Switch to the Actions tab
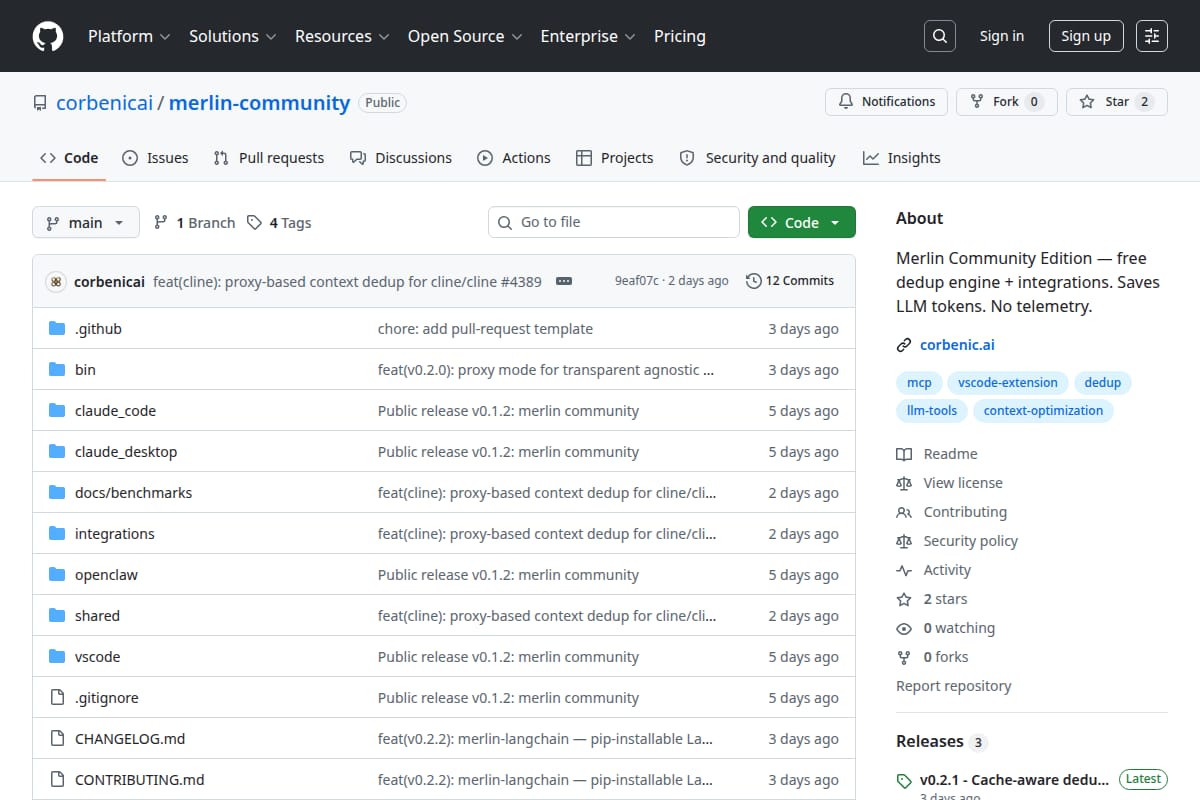This screenshot has height=800, width=1200. click(514, 158)
